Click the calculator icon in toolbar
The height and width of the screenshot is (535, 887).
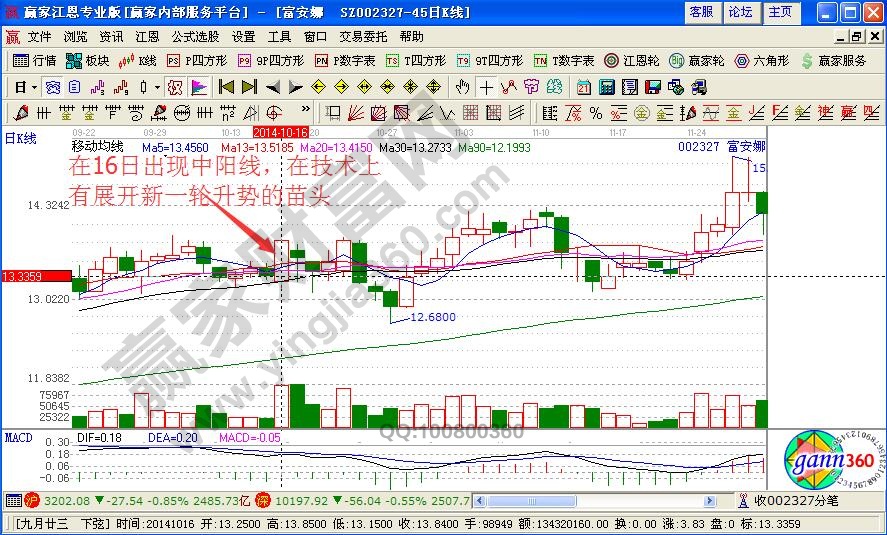pyautogui.click(x=607, y=87)
